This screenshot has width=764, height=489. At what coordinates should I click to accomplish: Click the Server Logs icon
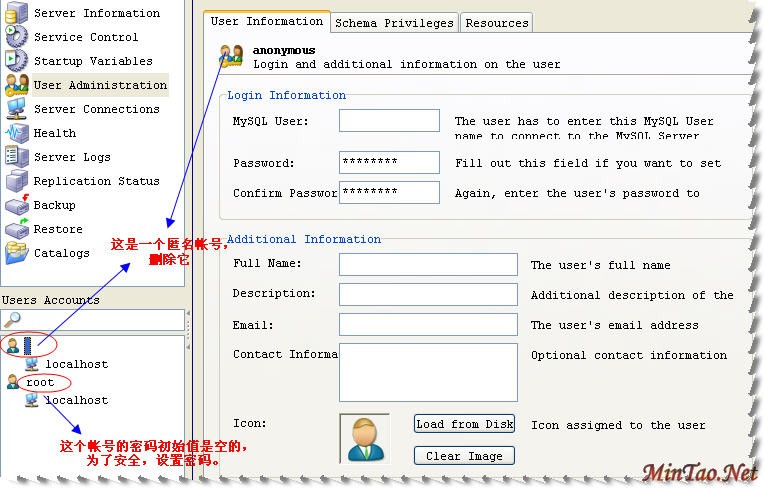click(x=17, y=157)
